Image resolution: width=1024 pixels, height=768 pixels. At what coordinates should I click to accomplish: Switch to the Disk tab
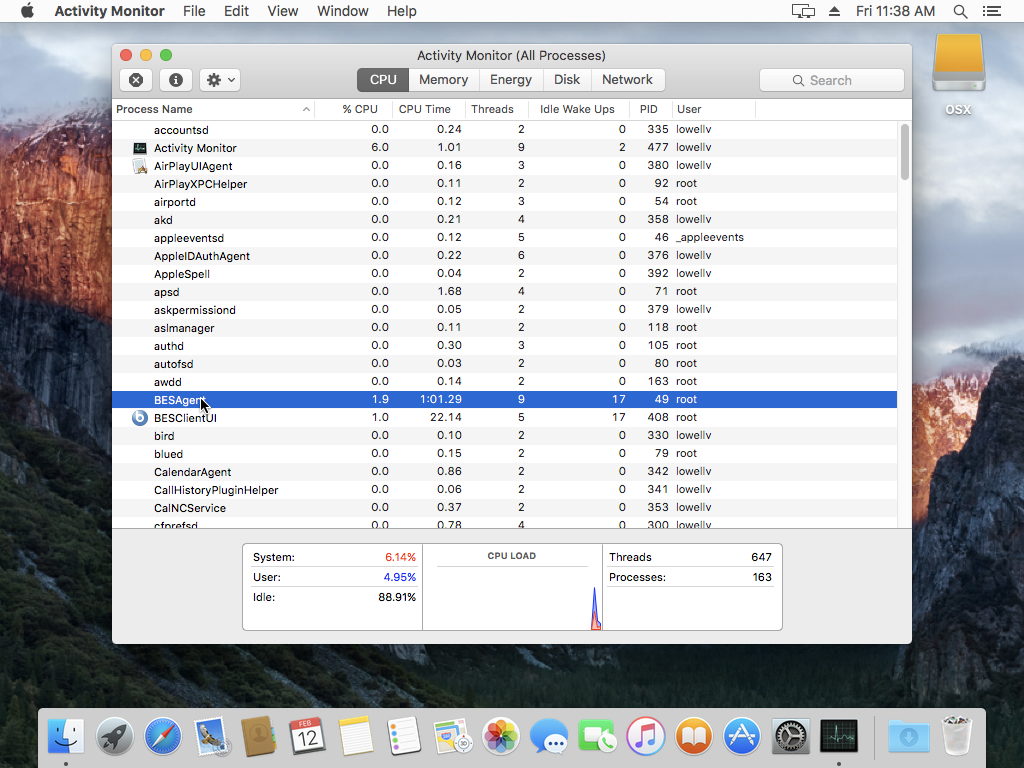[x=567, y=80]
